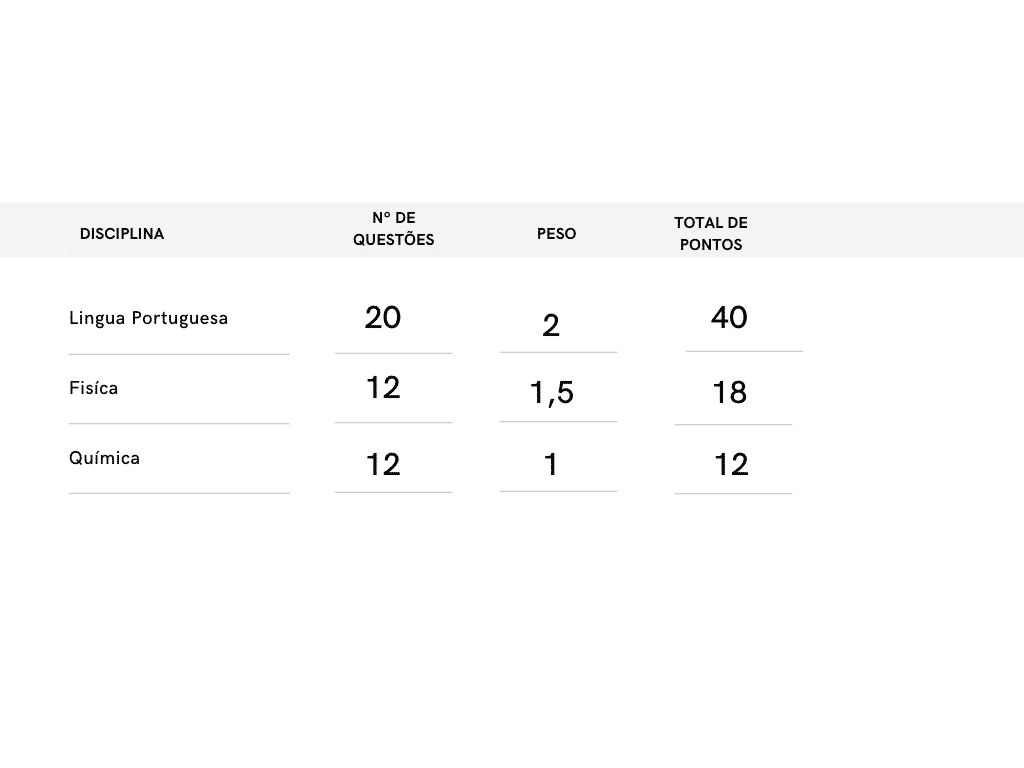Select Química's number of questions 12
The height and width of the screenshot is (768, 1024).
pos(383,464)
